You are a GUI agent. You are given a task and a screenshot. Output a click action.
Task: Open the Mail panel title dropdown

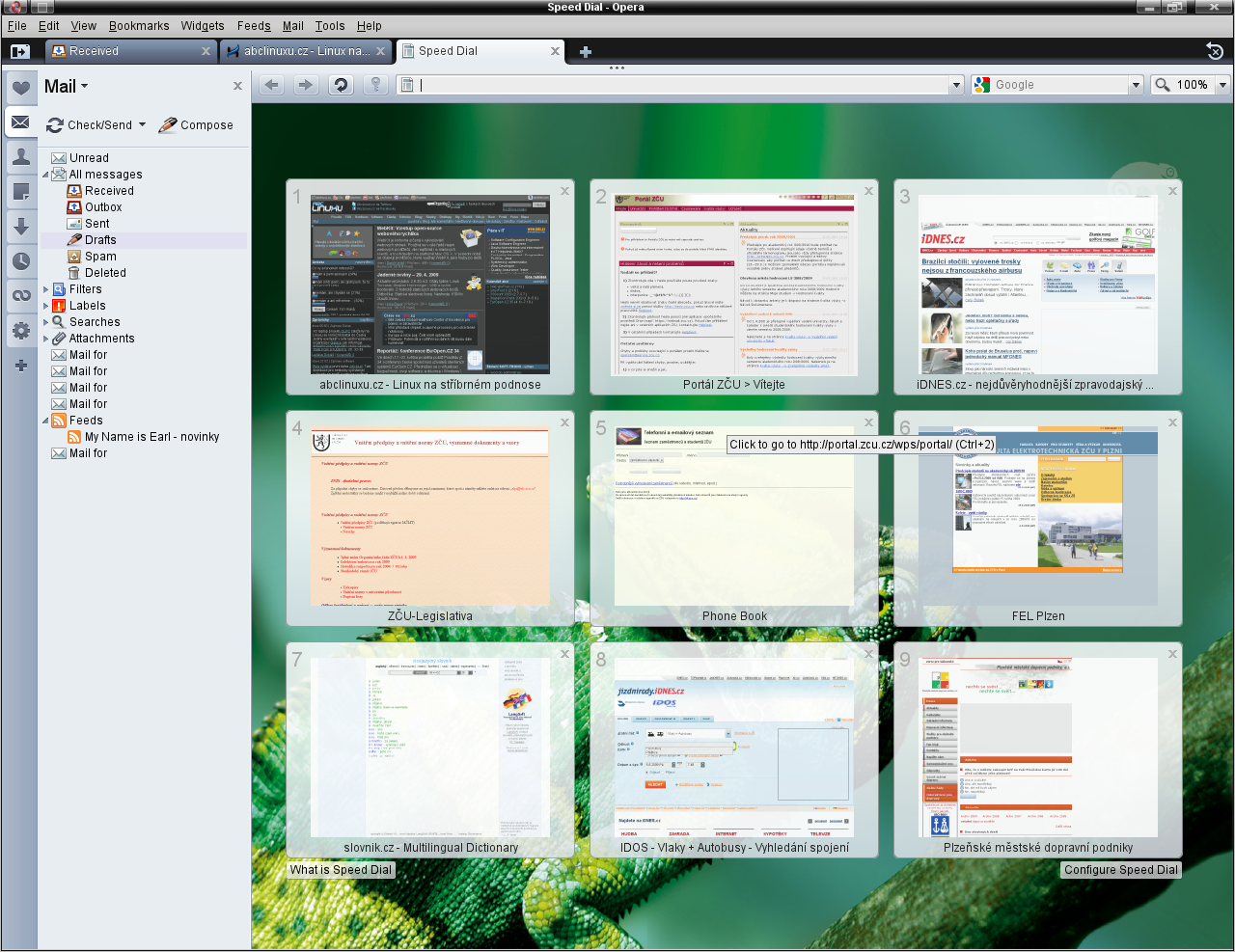[x=84, y=86]
